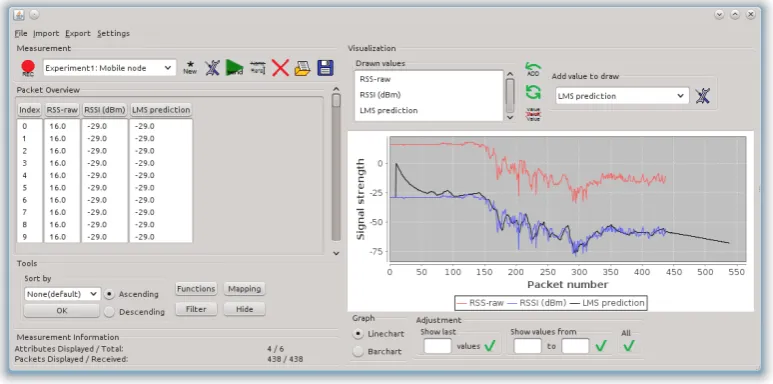Viewport: 773px width, 384px height.
Task: Click the crossed-tools icon in the Measurement toolbar
Action: [212, 68]
